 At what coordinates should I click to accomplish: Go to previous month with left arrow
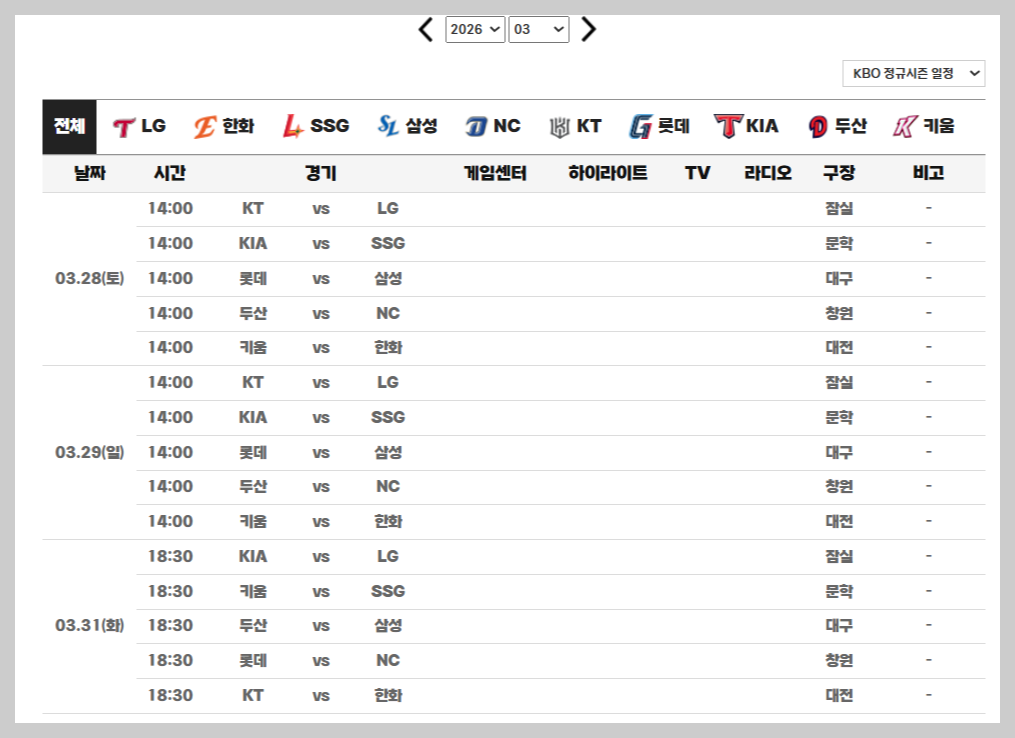(x=426, y=30)
